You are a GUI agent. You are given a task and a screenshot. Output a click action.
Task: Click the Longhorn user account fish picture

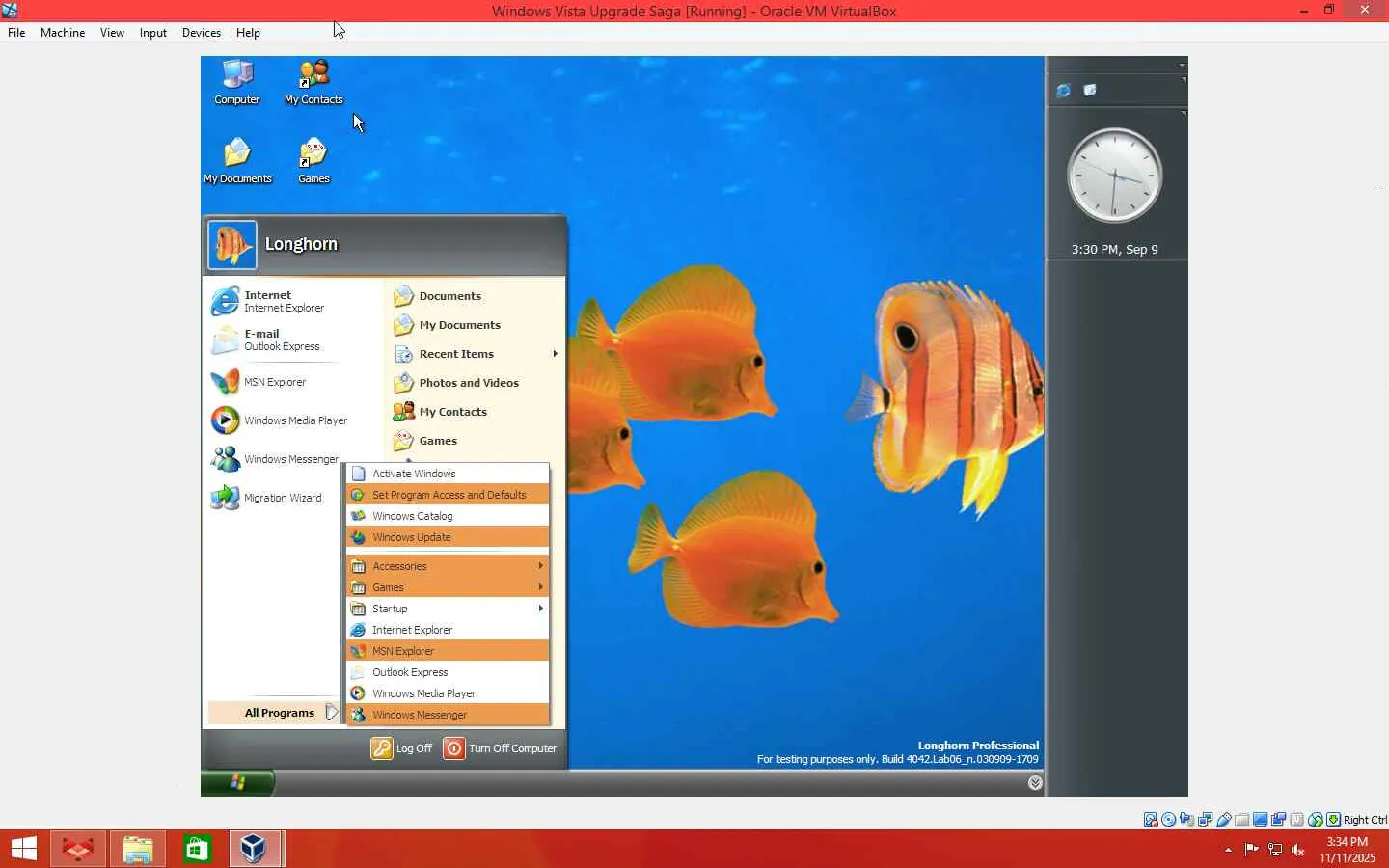232,245
